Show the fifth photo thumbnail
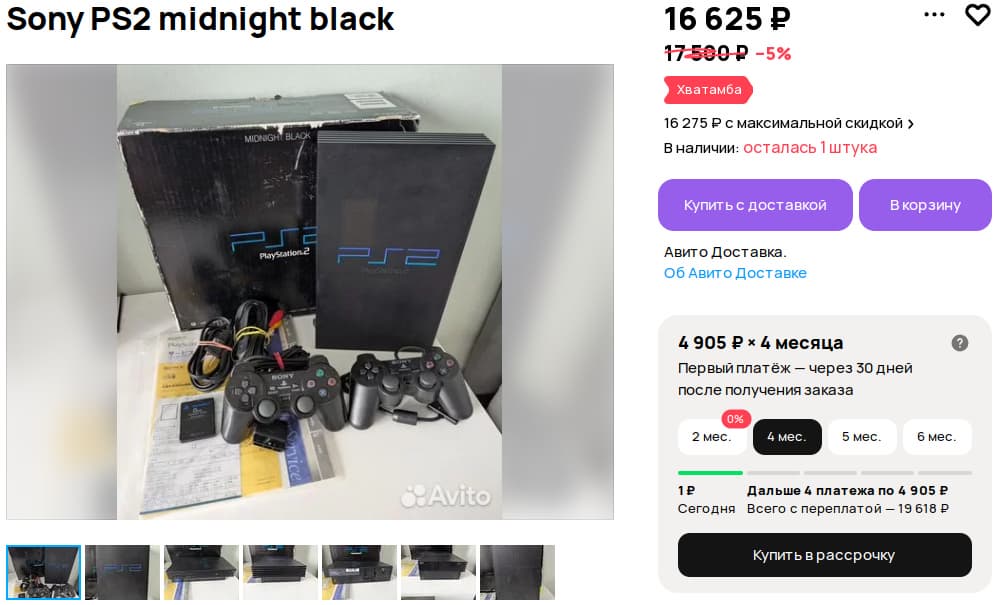 pos(359,572)
